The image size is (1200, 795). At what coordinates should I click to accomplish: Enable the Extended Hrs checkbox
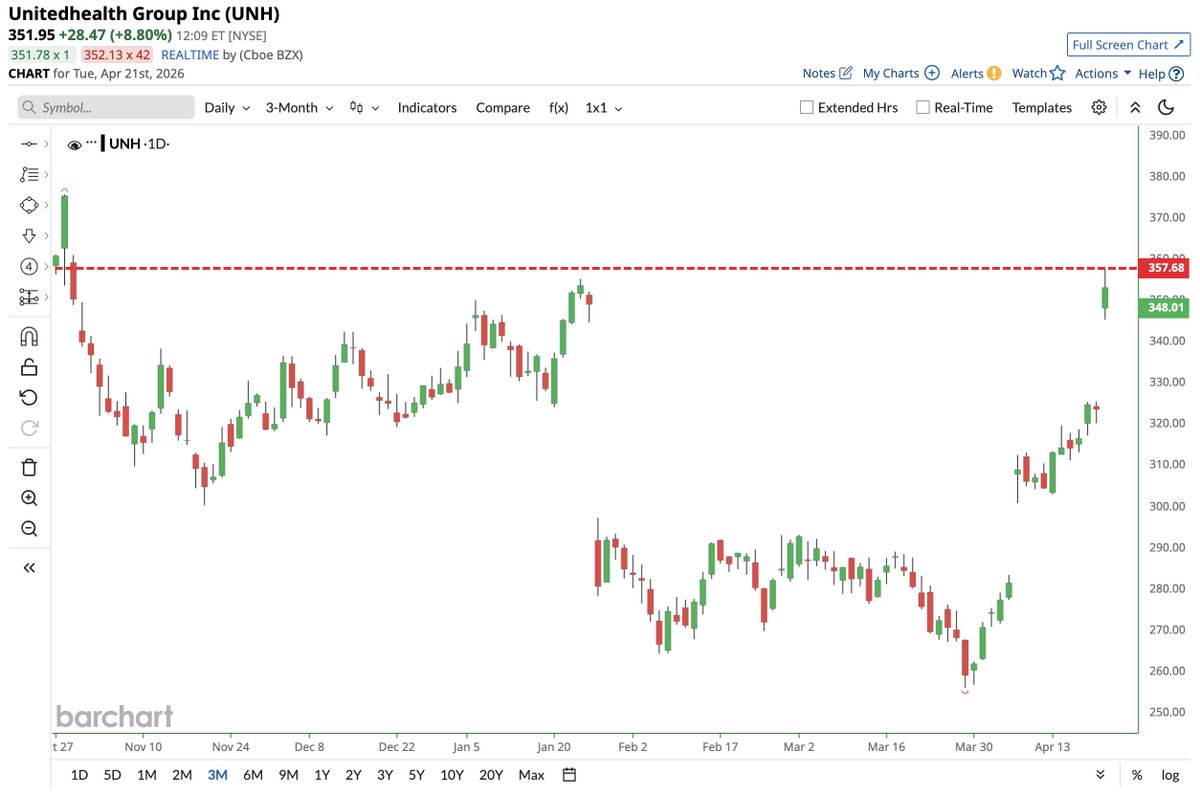tap(806, 107)
